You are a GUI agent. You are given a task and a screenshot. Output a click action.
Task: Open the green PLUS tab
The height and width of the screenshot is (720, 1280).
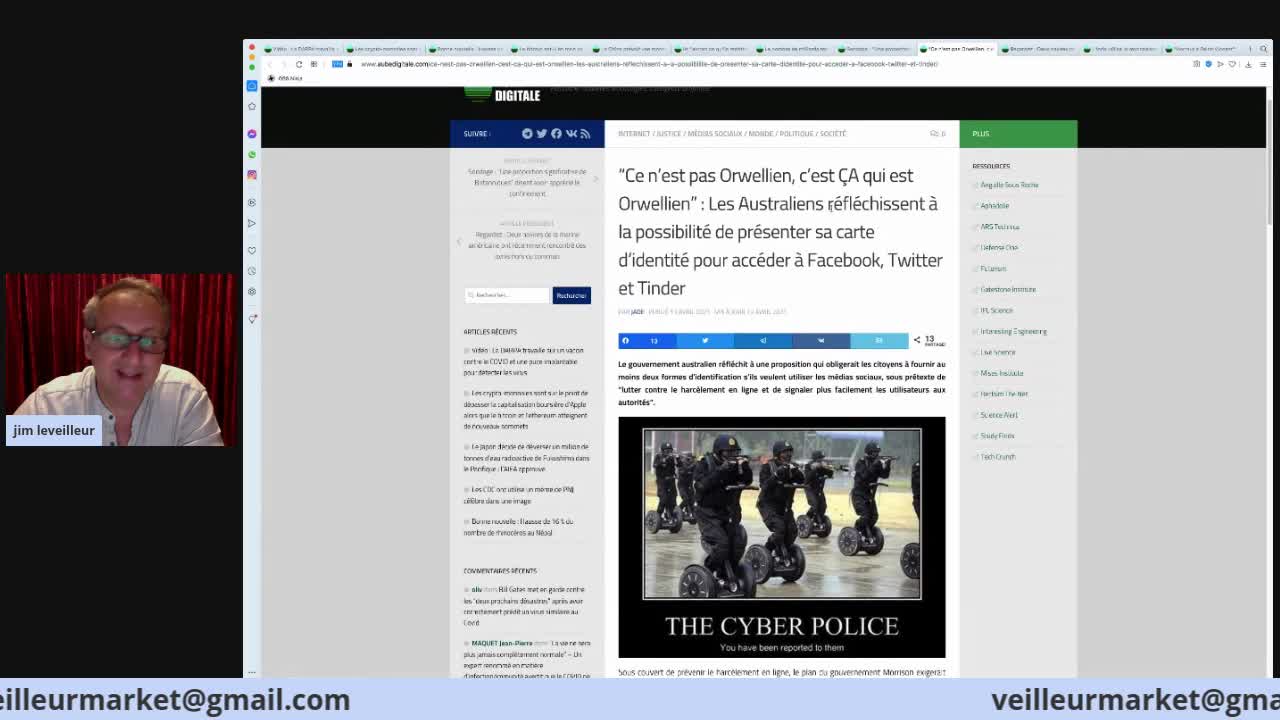tap(1018, 133)
